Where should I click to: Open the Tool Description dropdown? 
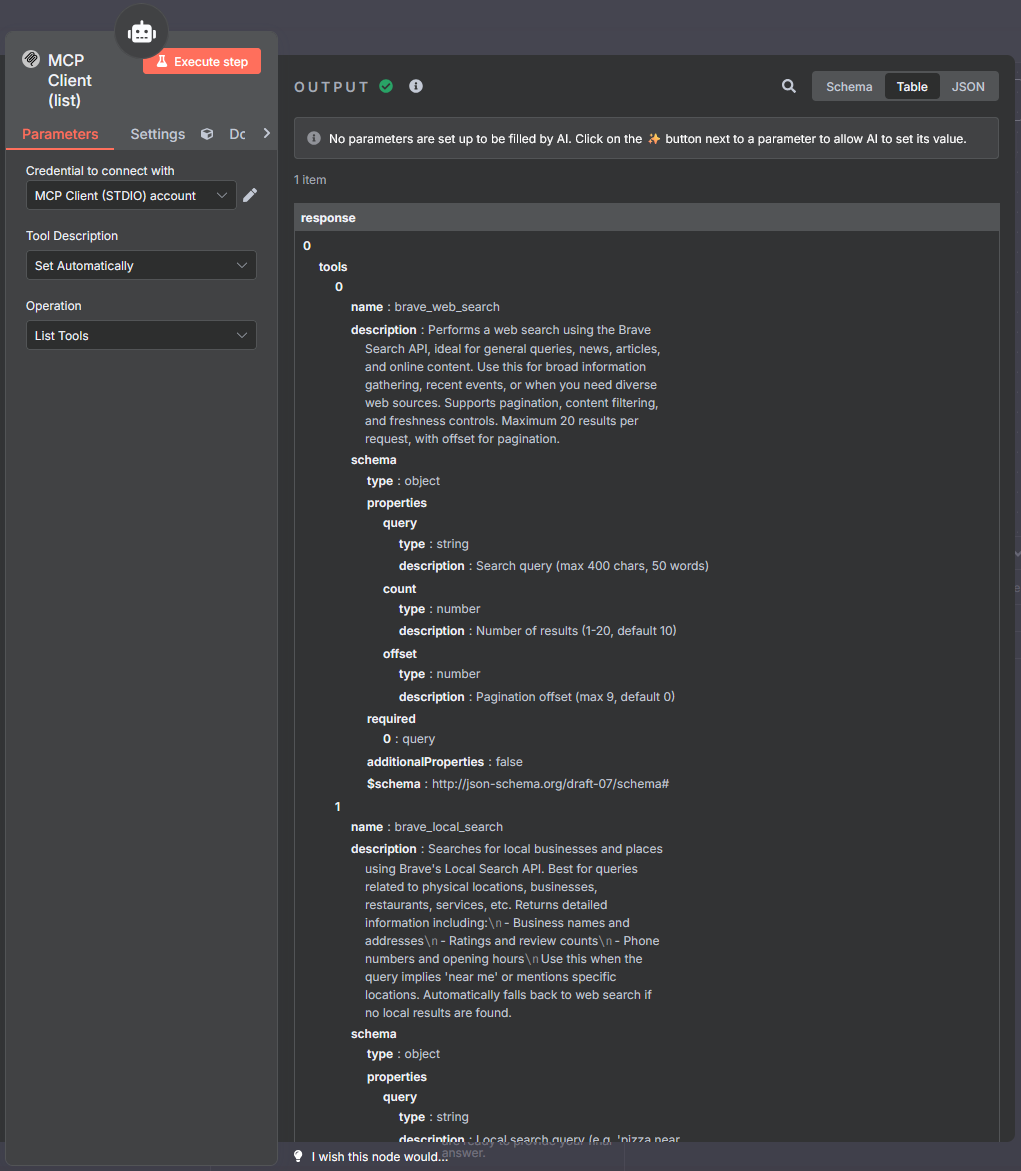141,266
